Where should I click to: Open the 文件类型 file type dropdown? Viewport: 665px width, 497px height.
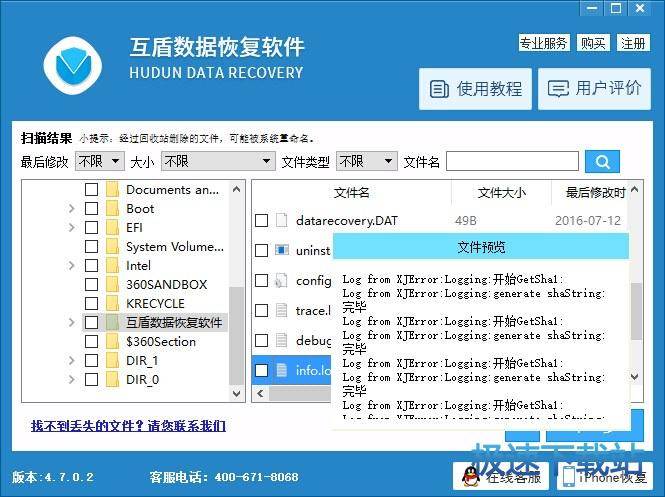(x=366, y=162)
